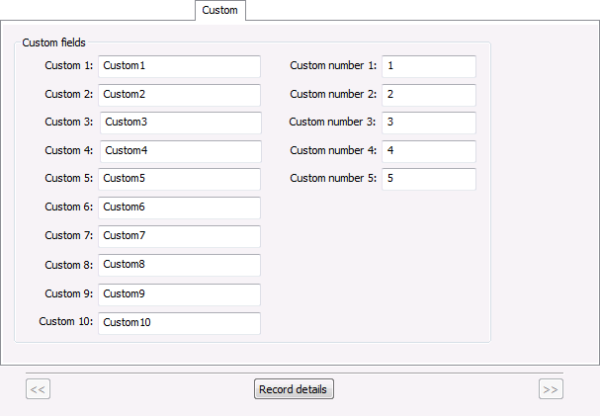
Task: Switch to the Custom tab
Action: click(220, 10)
